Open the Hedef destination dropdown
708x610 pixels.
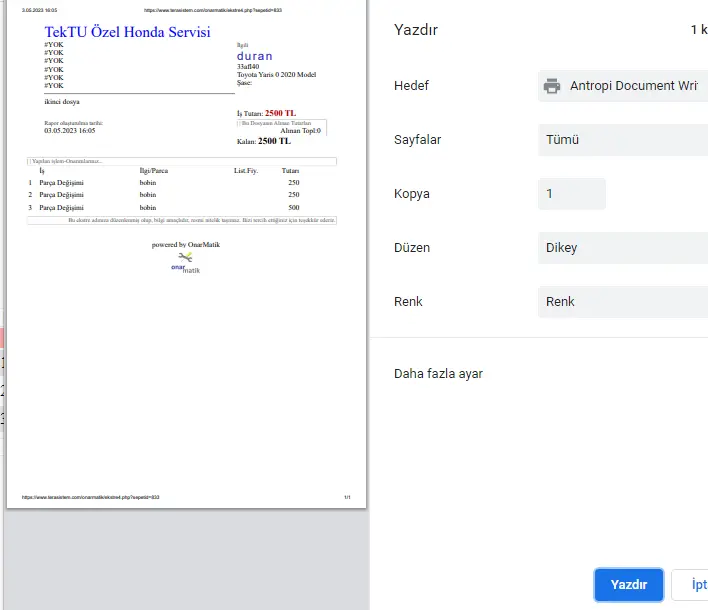coord(622,86)
